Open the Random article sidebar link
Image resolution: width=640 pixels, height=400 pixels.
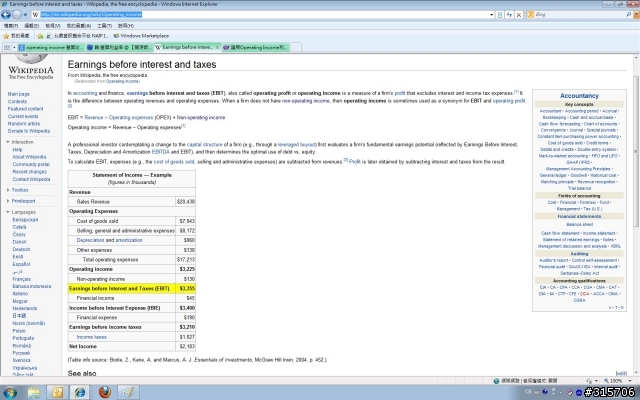[x=24, y=124]
